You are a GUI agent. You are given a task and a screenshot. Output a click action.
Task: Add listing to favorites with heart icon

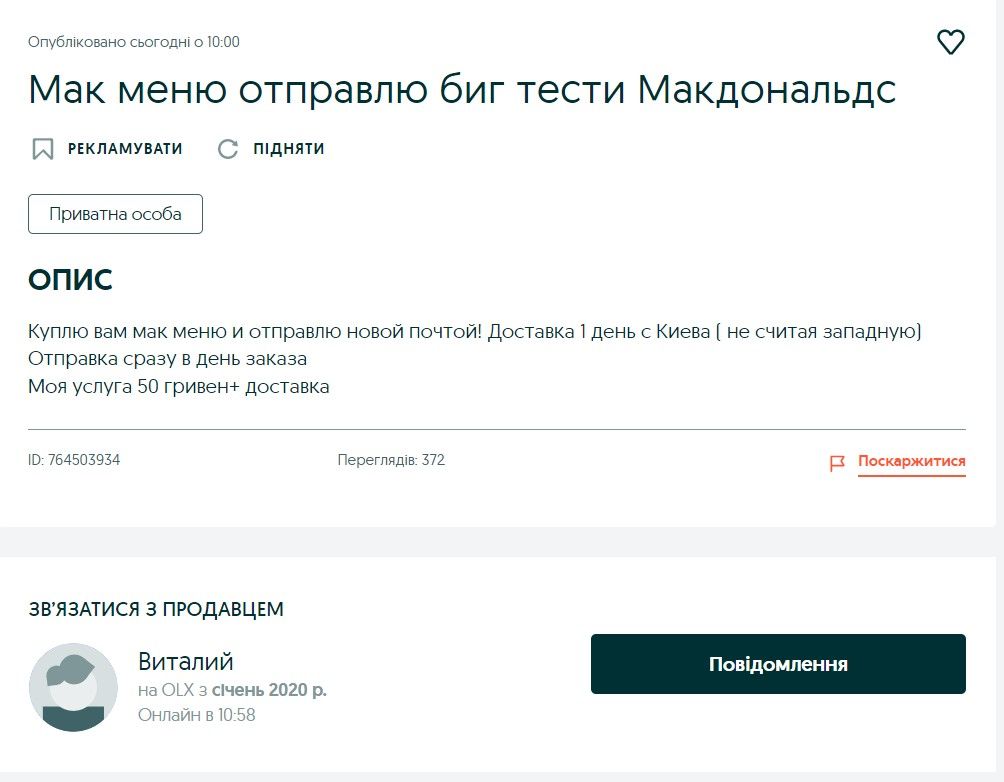tap(950, 42)
